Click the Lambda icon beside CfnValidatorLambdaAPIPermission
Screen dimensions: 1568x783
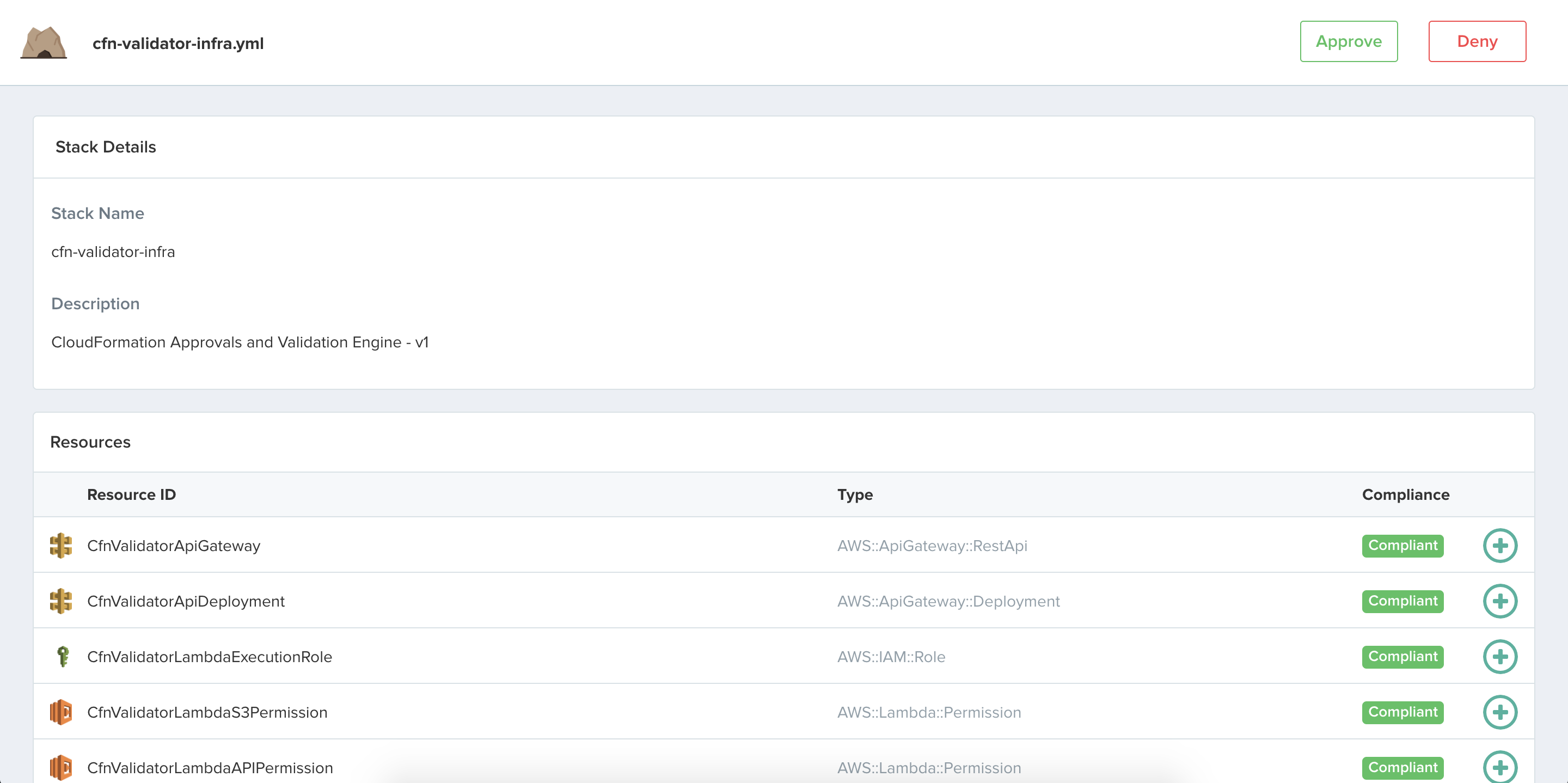pyautogui.click(x=61, y=767)
